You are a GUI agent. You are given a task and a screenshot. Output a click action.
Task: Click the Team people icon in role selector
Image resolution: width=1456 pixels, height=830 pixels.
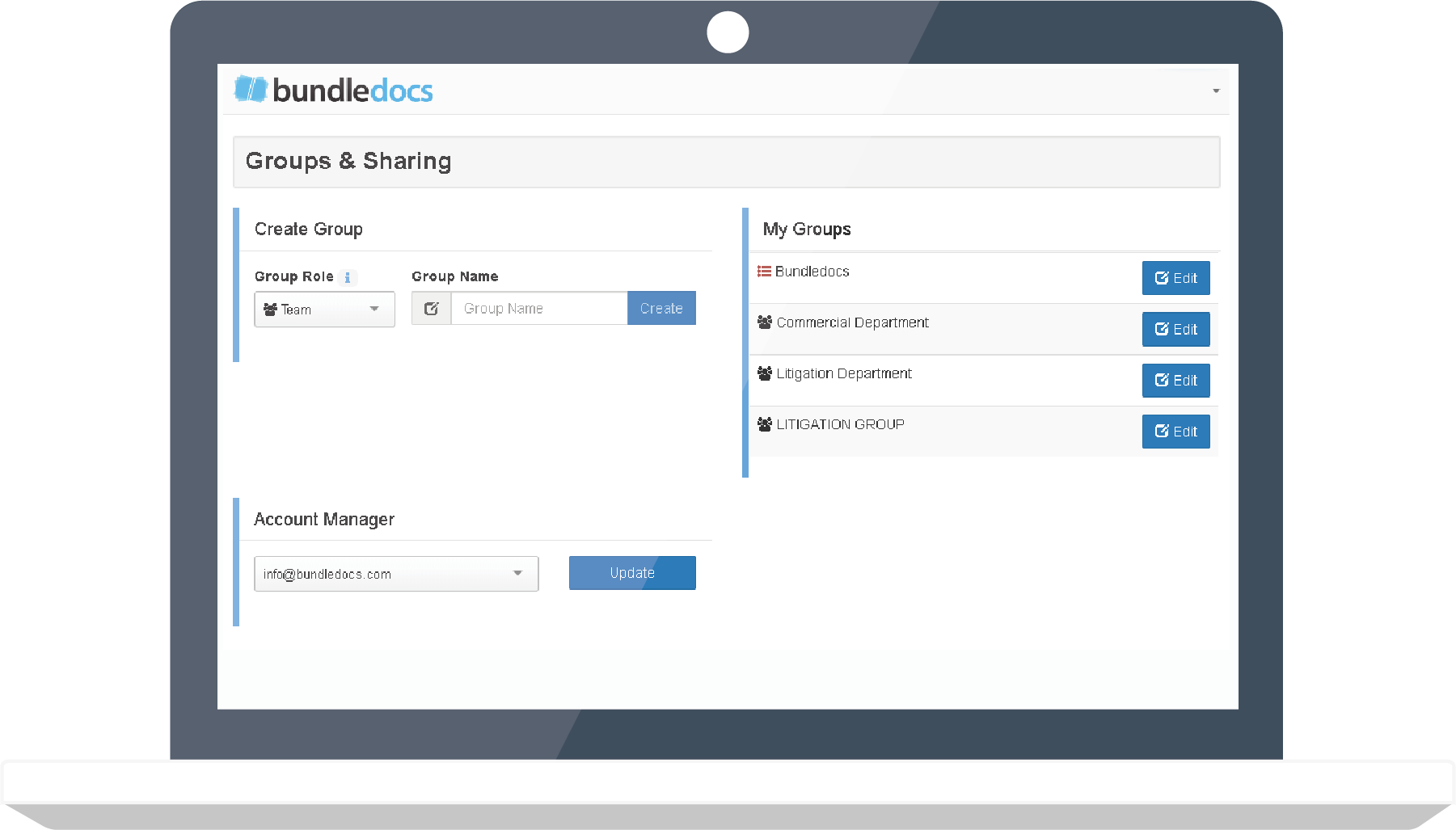(x=270, y=310)
